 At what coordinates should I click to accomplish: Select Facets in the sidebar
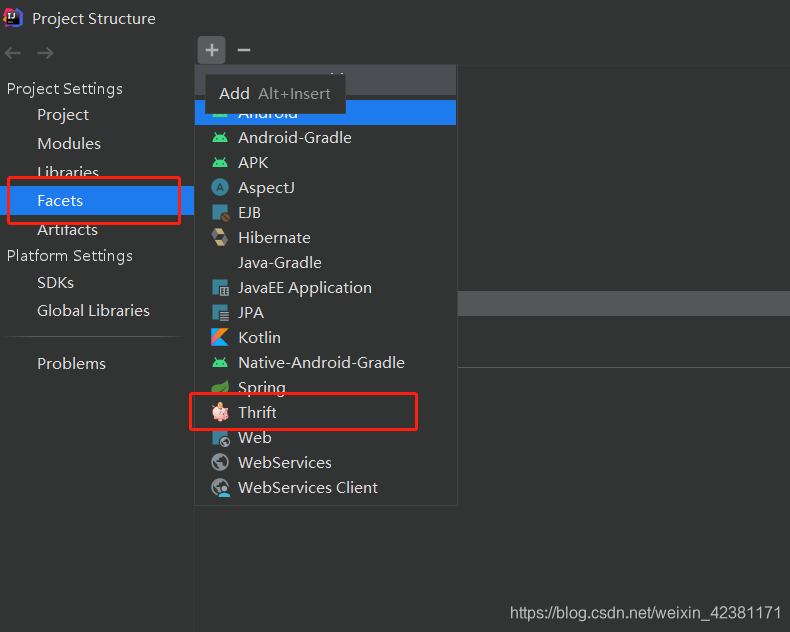coord(97,201)
